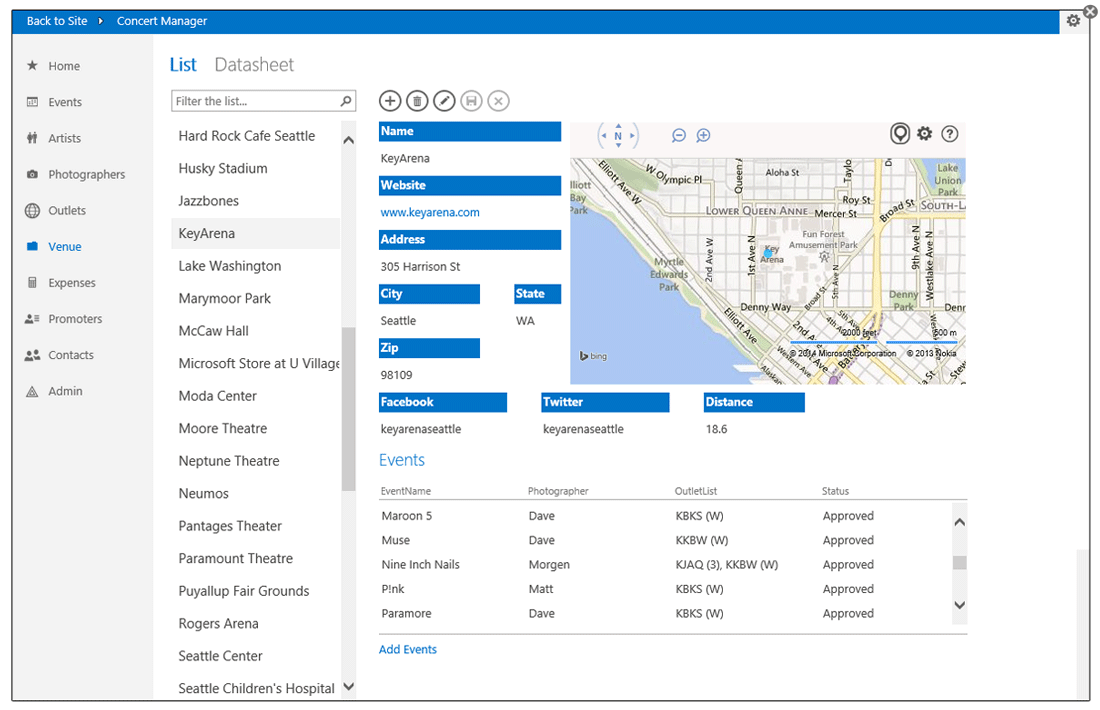Click the Outlets globe icon

pos(32,210)
